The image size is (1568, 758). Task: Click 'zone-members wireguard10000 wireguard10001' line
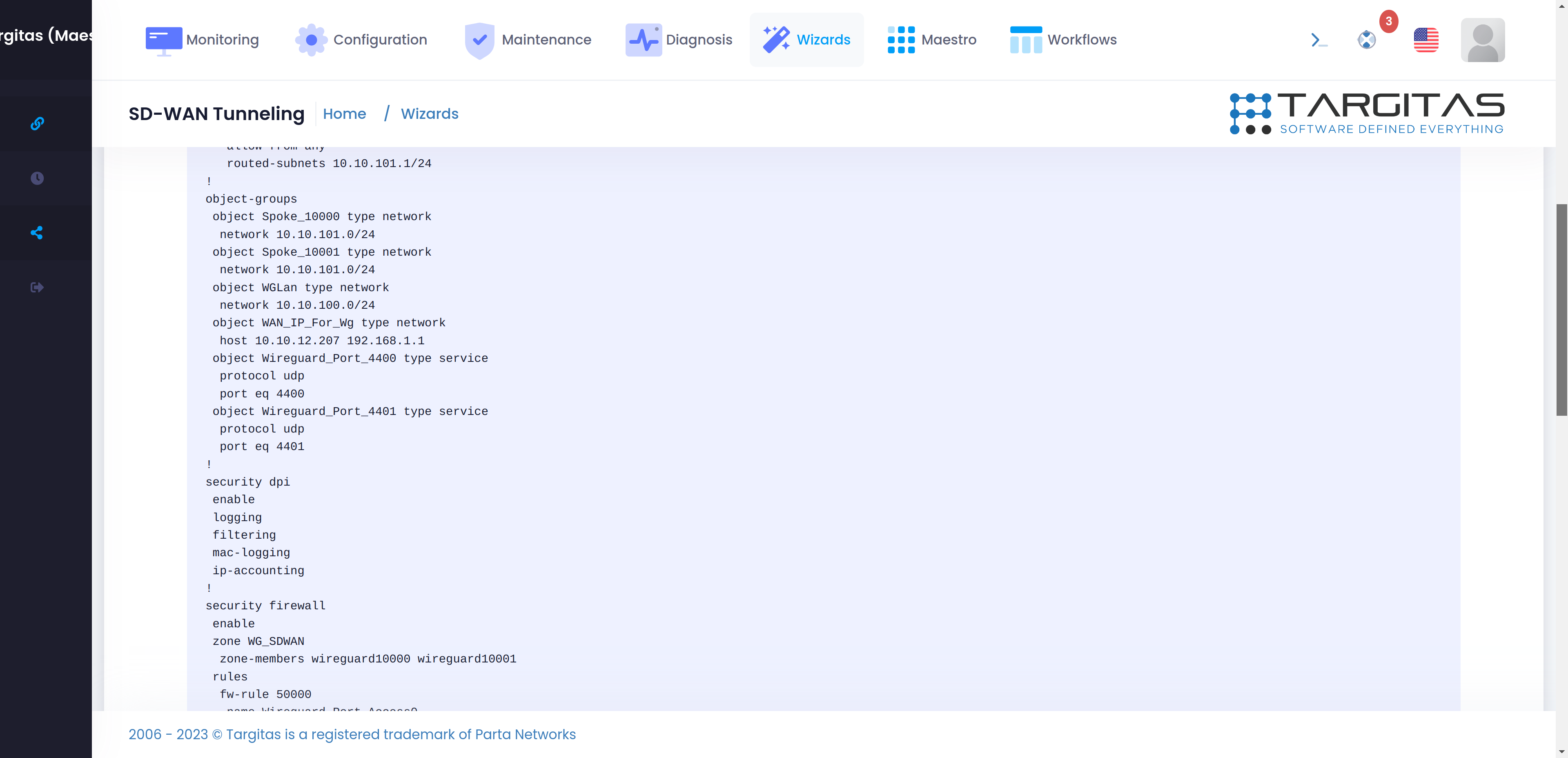click(367, 659)
